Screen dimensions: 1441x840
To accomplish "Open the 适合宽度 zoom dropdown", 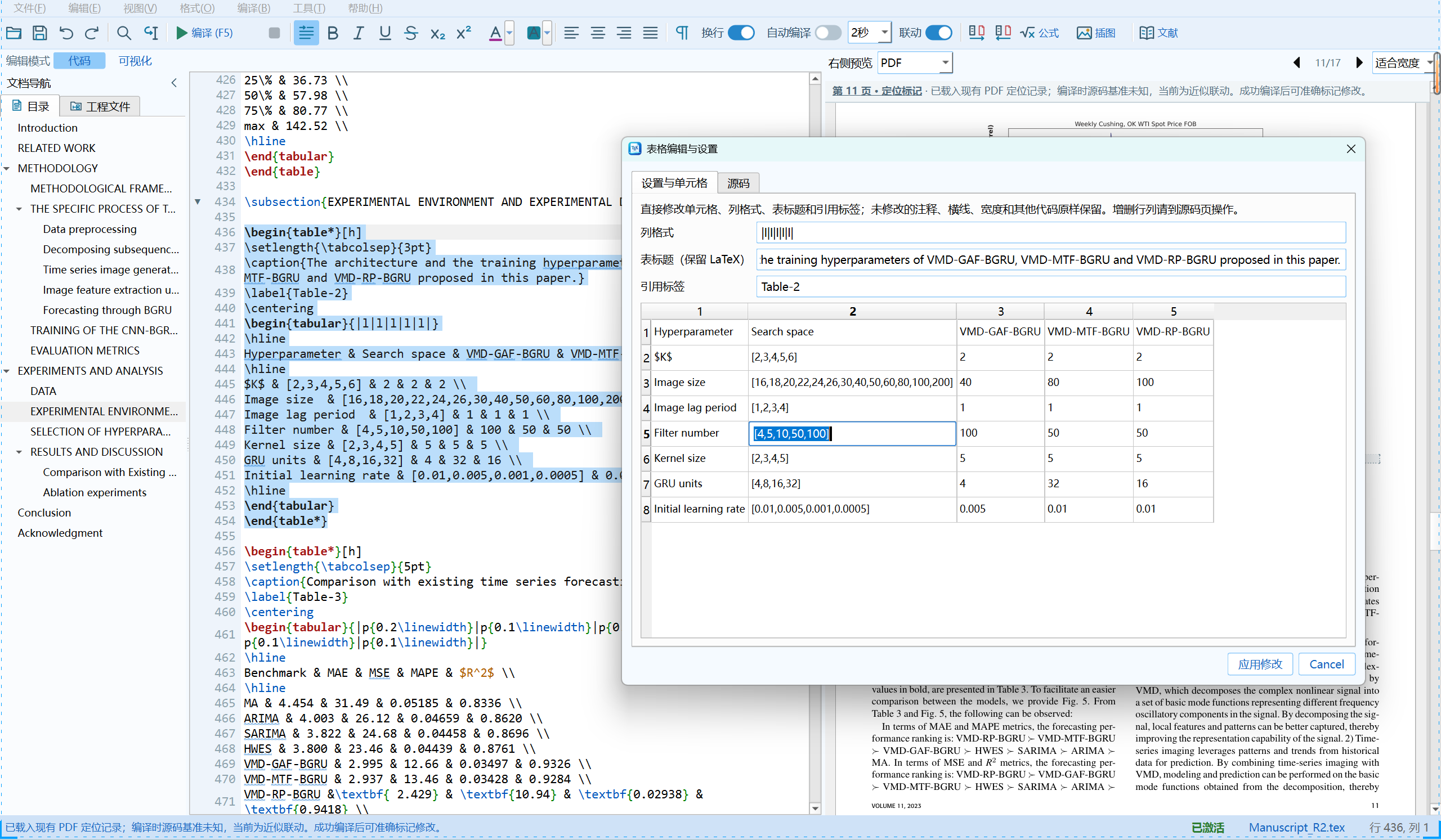I will pos(1404,63).
